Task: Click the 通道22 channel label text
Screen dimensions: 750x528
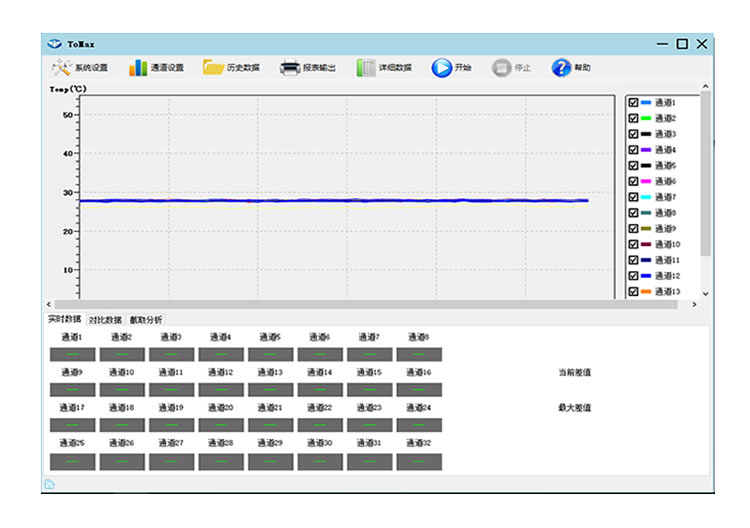Action: pyautogui.click(x=320, y=407)
